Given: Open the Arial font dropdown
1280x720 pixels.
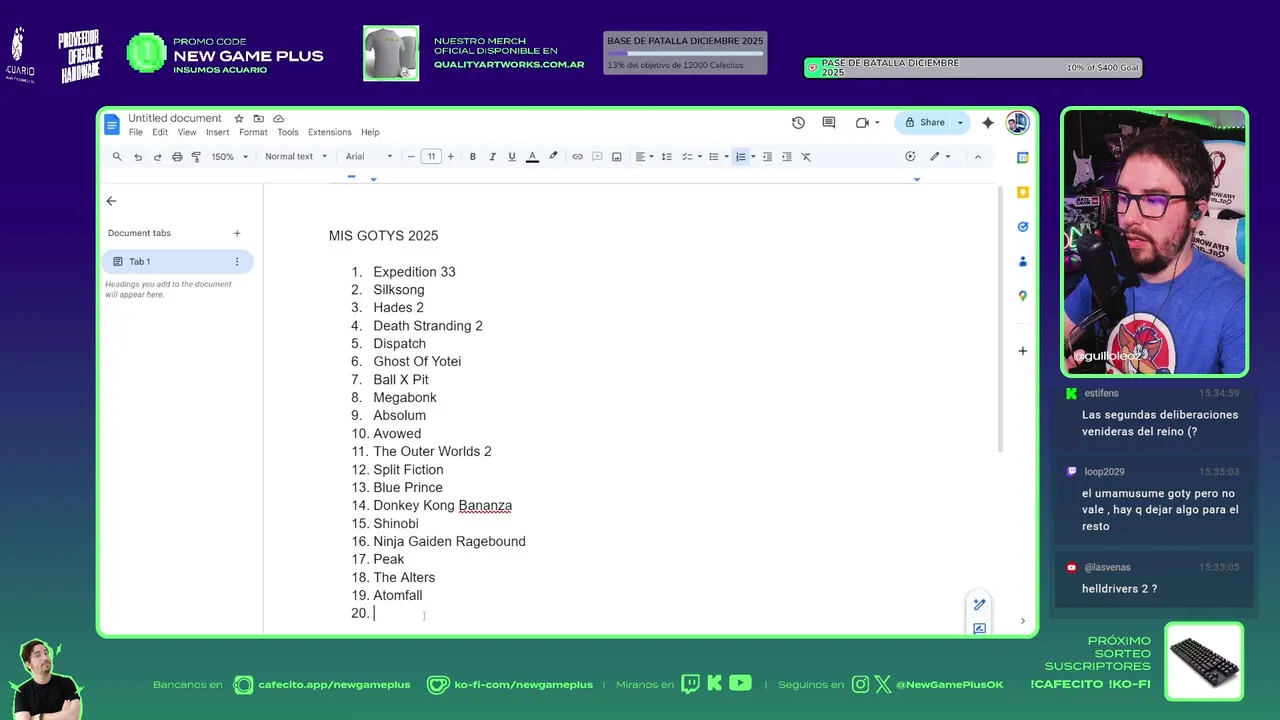Looking at the screenshot, I should 369,156.
